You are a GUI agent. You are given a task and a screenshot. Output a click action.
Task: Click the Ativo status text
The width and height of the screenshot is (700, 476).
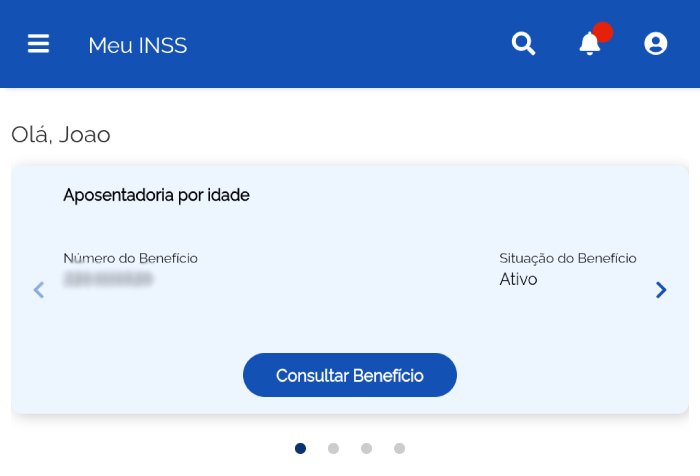(x=518, y=280)
